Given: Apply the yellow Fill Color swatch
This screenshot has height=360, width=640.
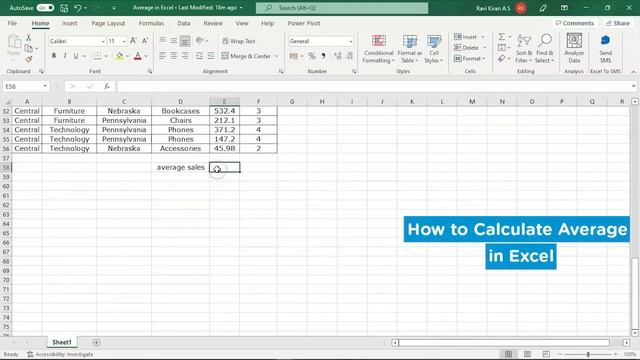Looking at the screenshot, I should 119,56.
